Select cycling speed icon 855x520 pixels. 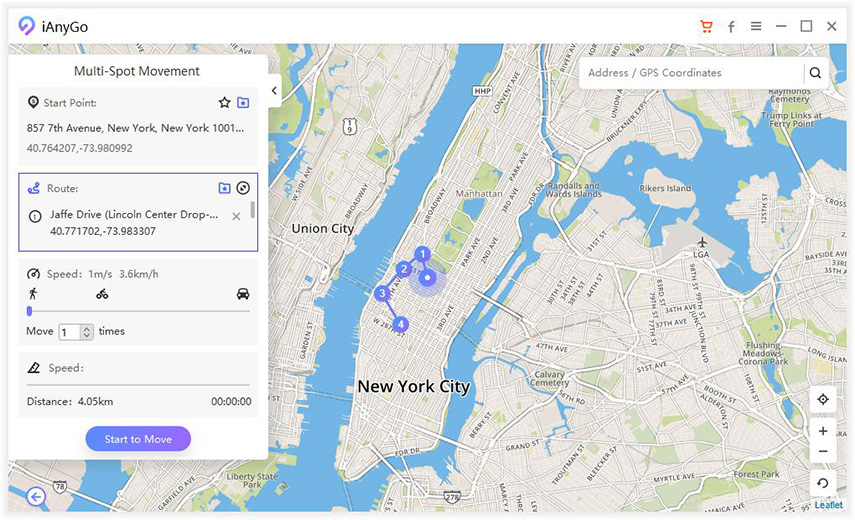[102, 294]
